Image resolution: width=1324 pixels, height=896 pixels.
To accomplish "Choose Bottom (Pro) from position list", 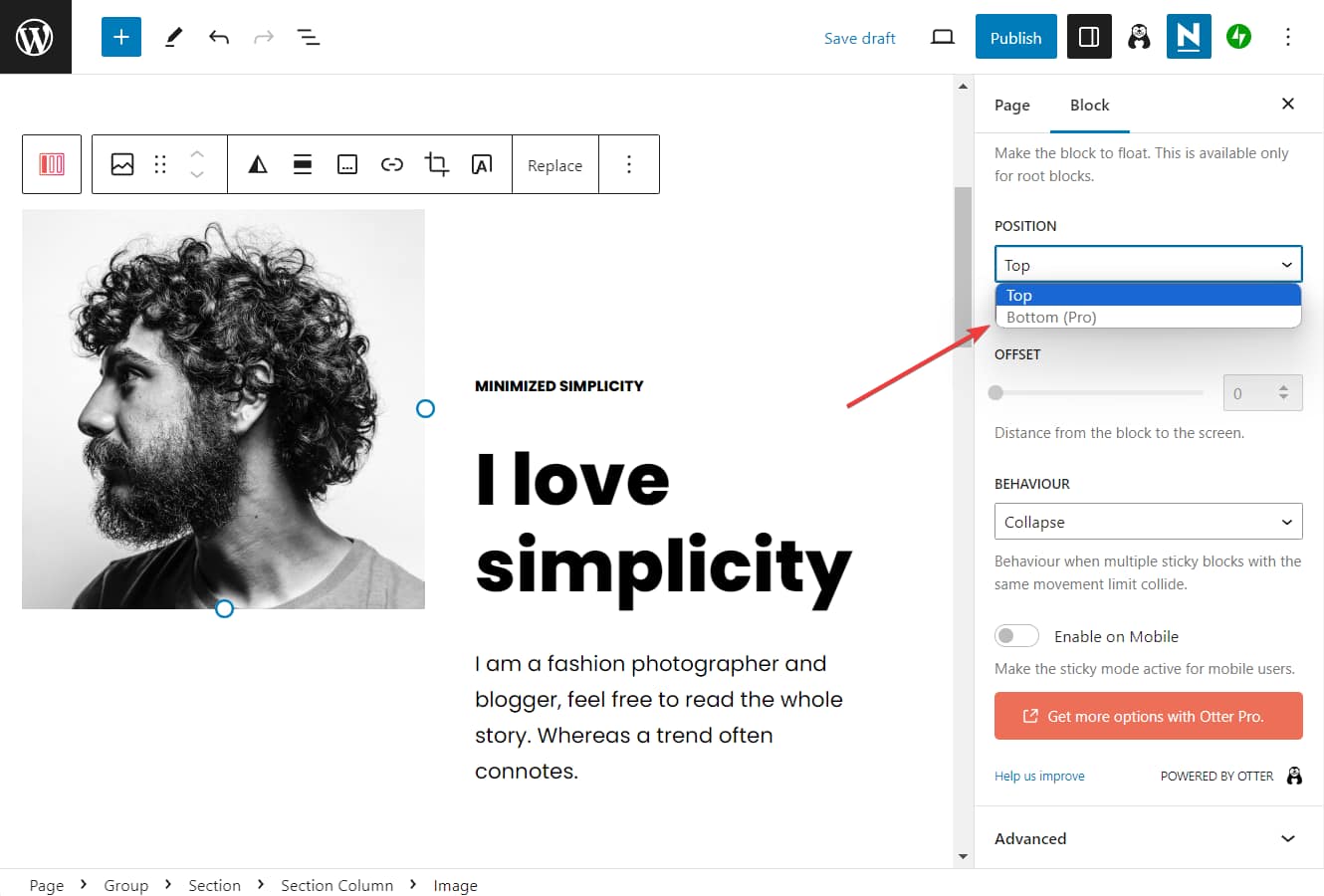I will coord(1051,318).
